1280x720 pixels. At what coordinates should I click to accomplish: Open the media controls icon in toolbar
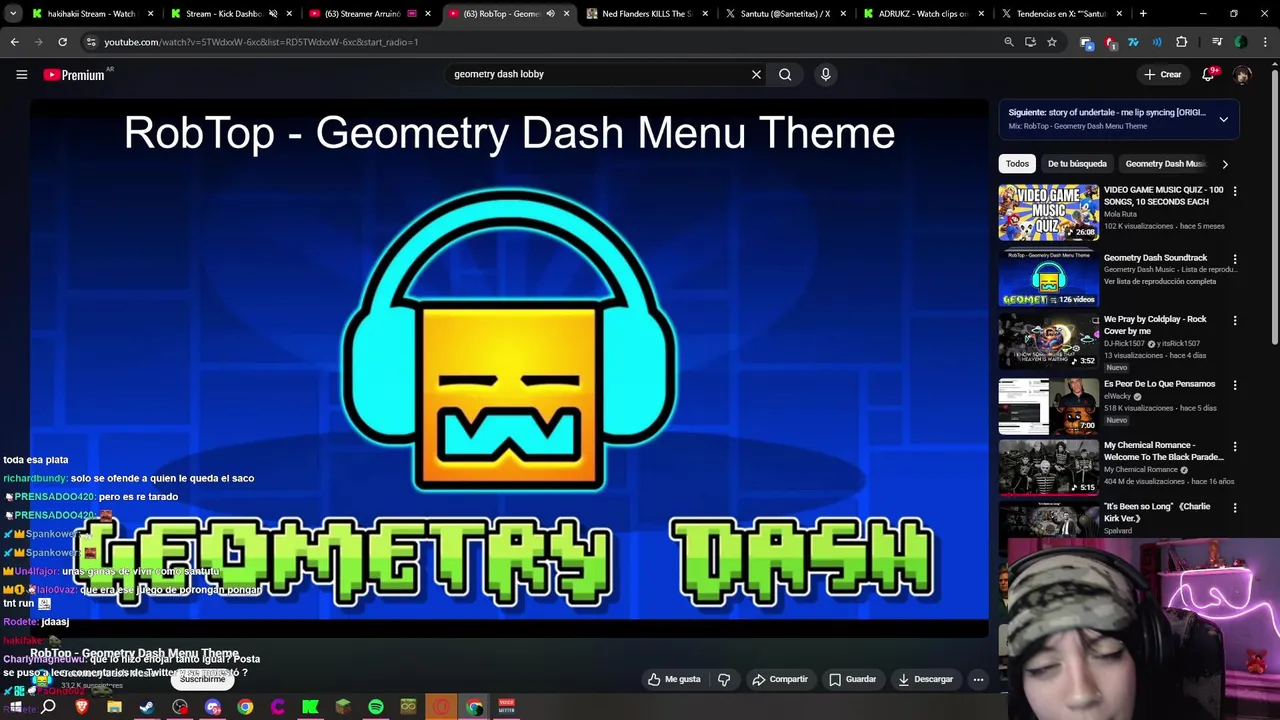click(x=1217, y=42)
